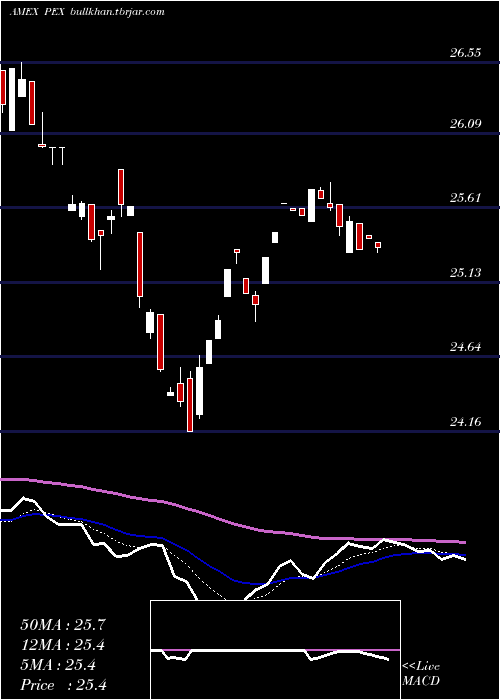Click the <<Live MACD label
This screenshot has width=500, height=700.
421,674
